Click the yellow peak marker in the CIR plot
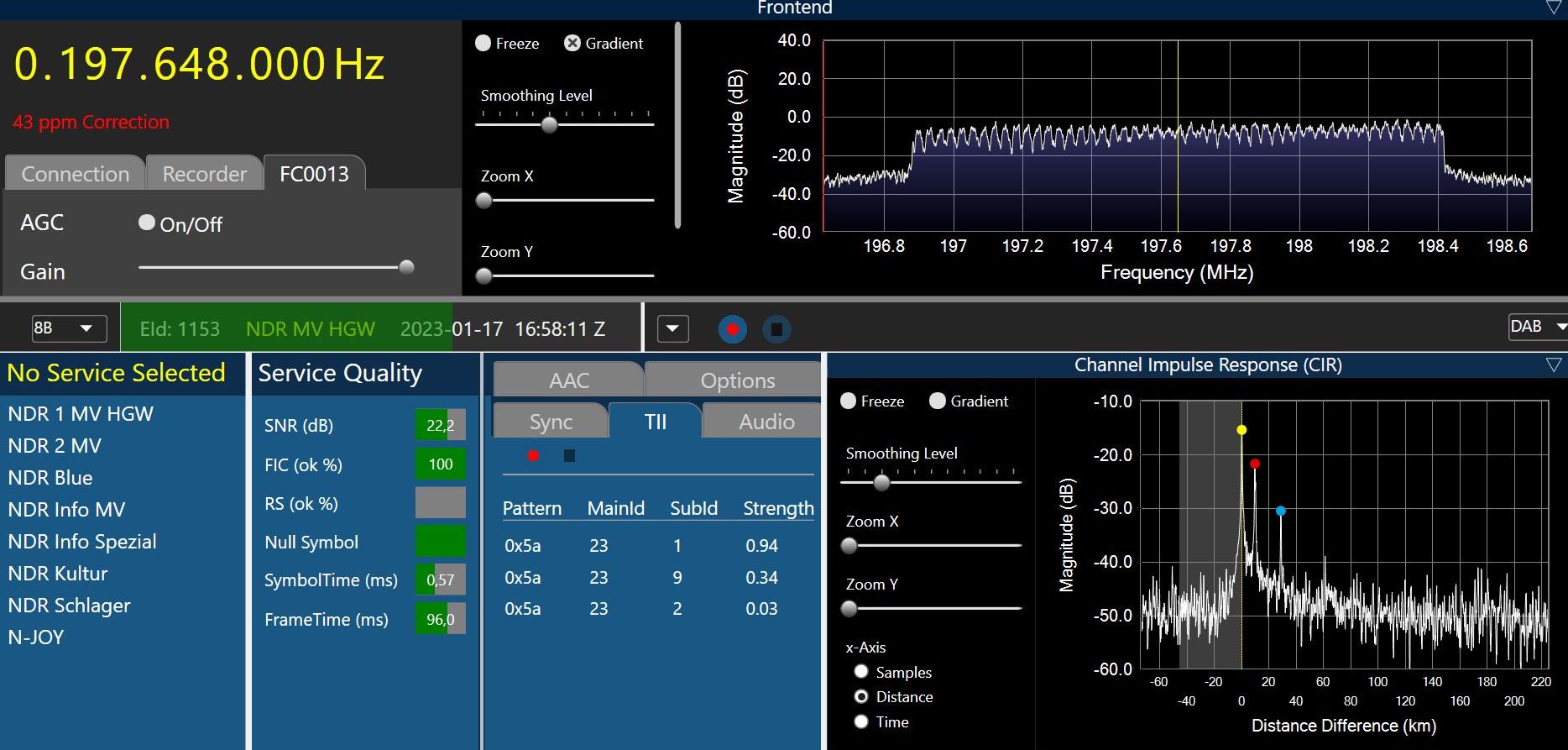This screenshot has height=750, width=1568. 1241,430
